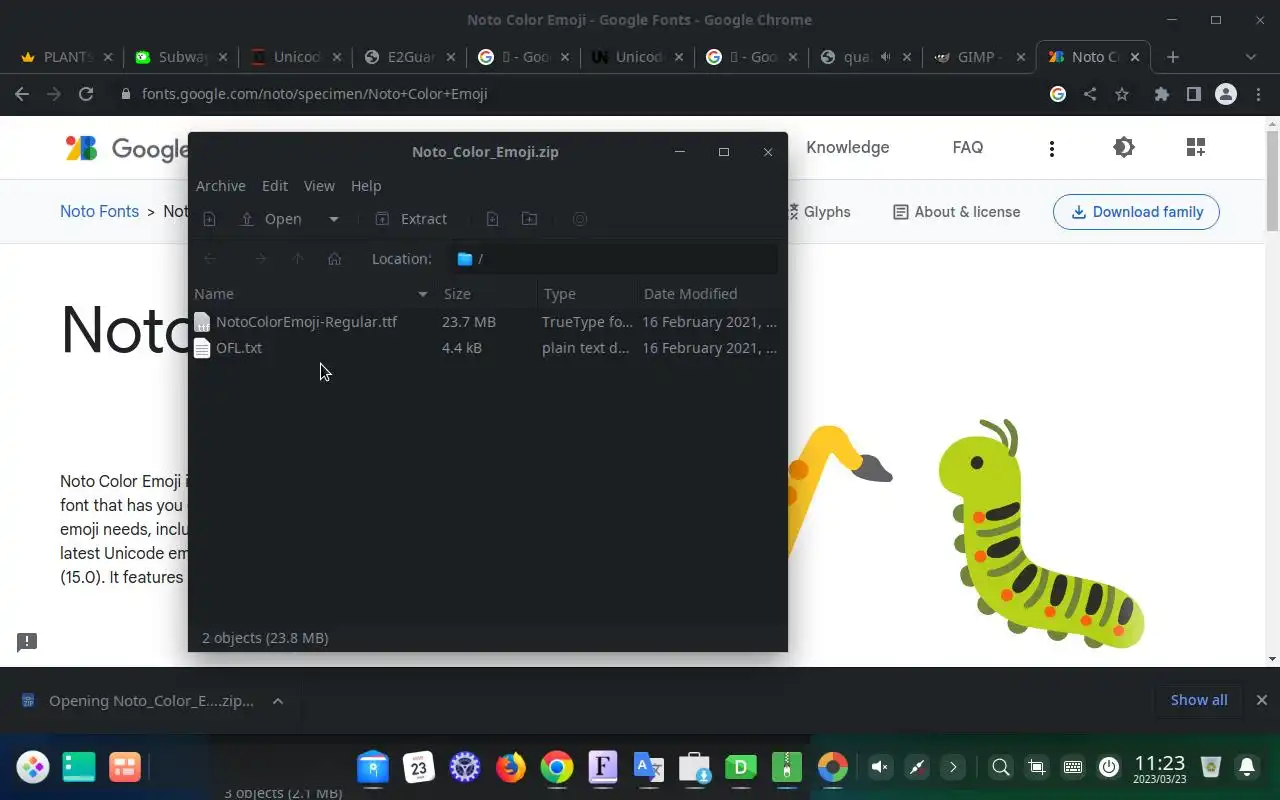Open the Glyphs tab on Google Fonts

(819, 212)
